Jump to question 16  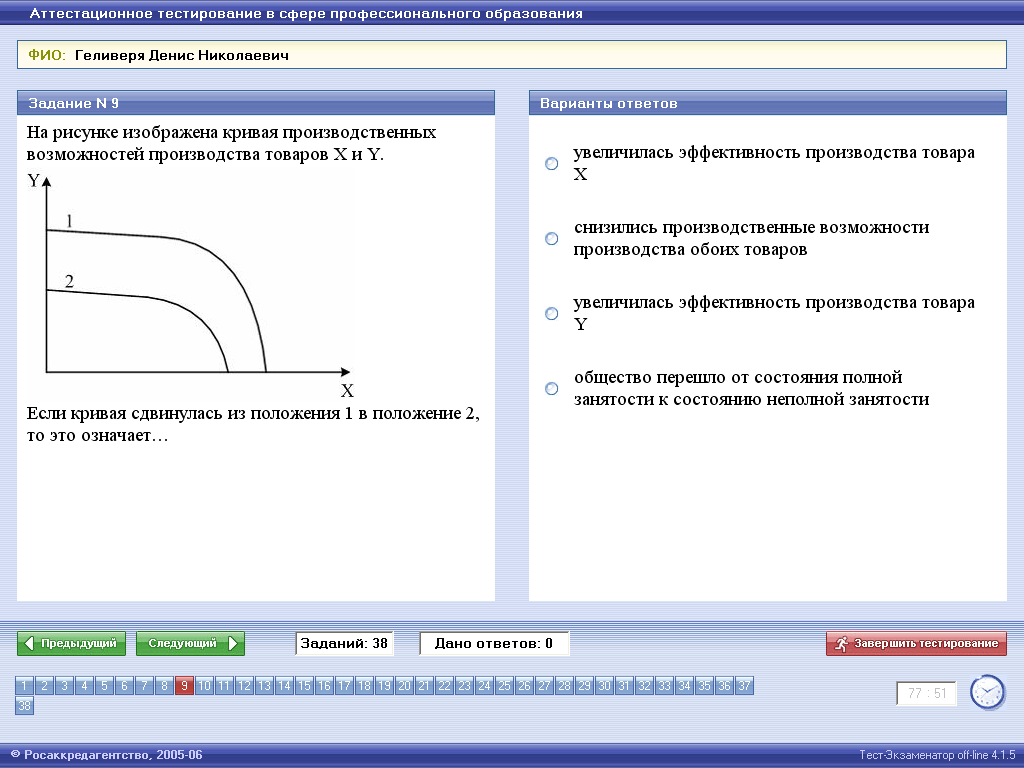coord(324,686)
